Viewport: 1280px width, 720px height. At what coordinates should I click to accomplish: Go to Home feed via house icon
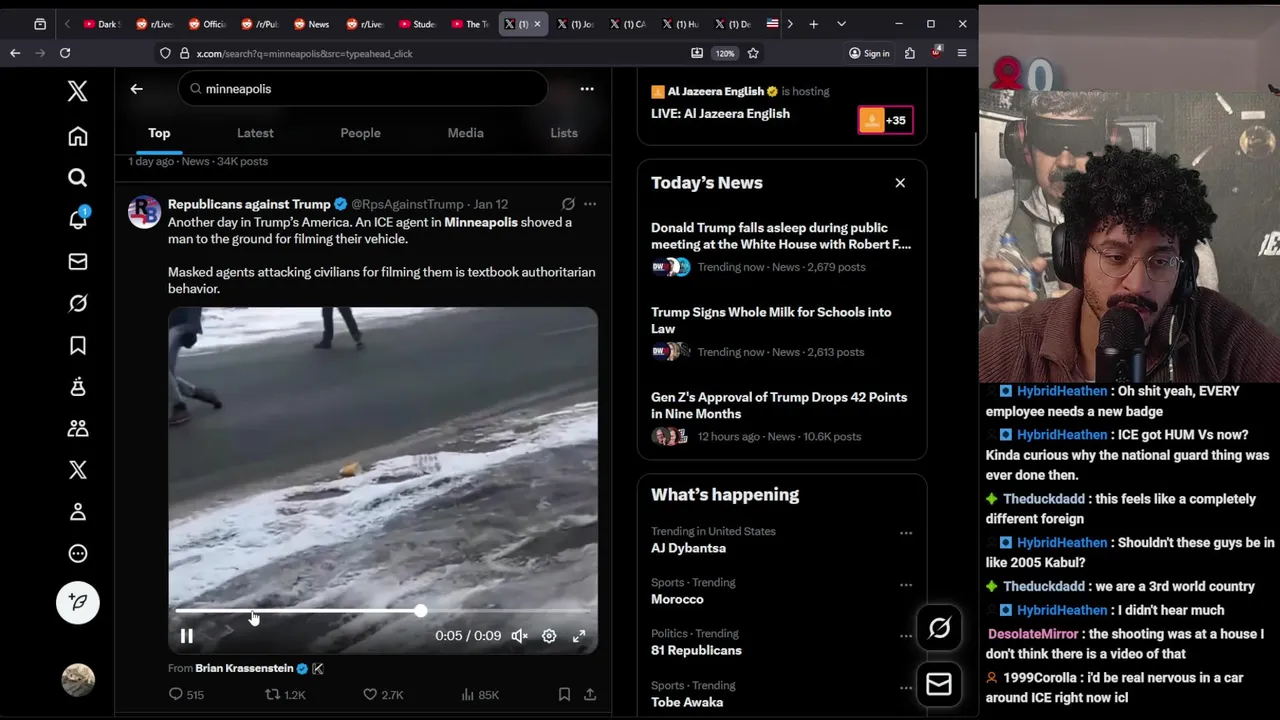(x=78, y=136)
